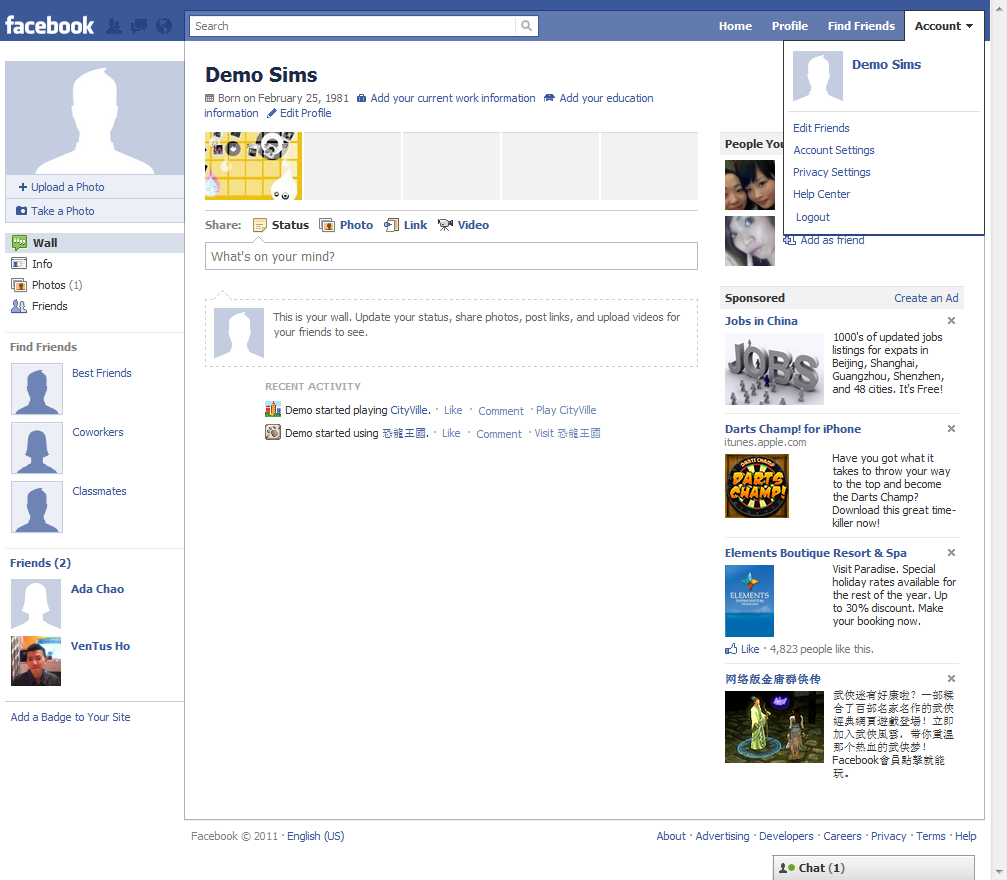The height and width of the screenshot is (880, 1007).
Task: Close the Jobs in China ad
Action: coord(951,321)
